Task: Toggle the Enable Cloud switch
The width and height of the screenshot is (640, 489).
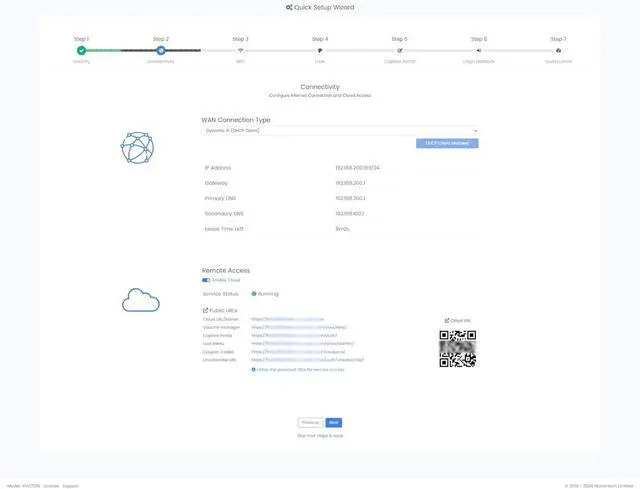Action: (206, 280)
